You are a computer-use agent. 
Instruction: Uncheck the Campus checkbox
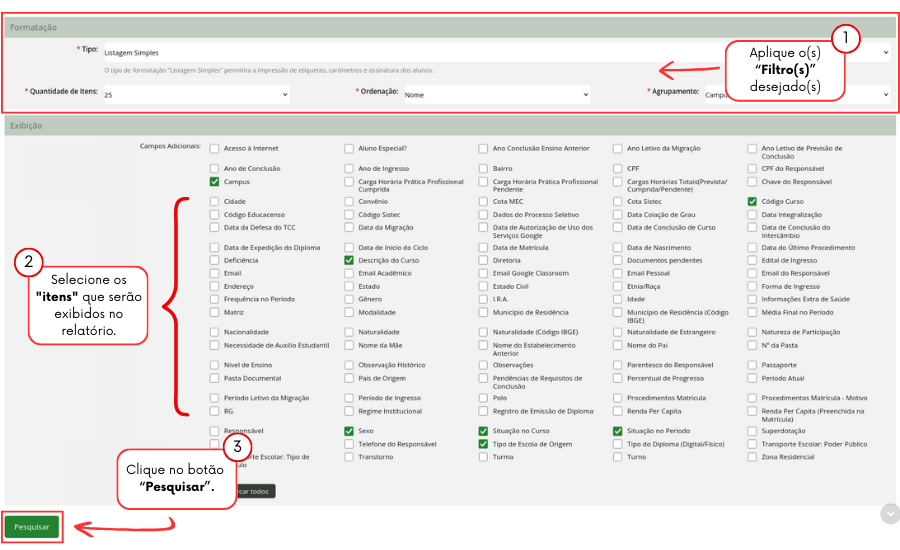click(x=215, y=182)
